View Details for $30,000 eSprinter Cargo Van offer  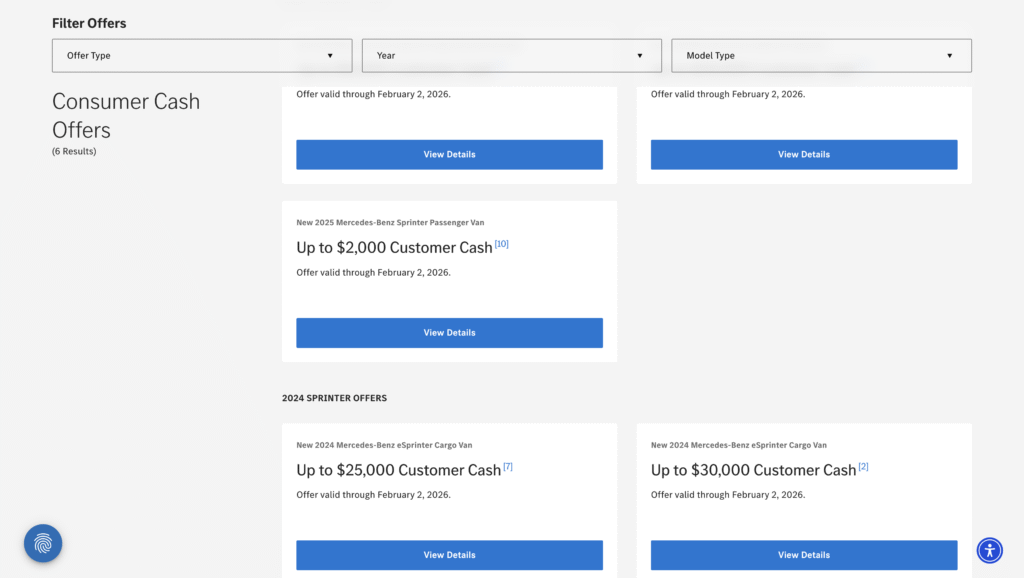point(803,555)
